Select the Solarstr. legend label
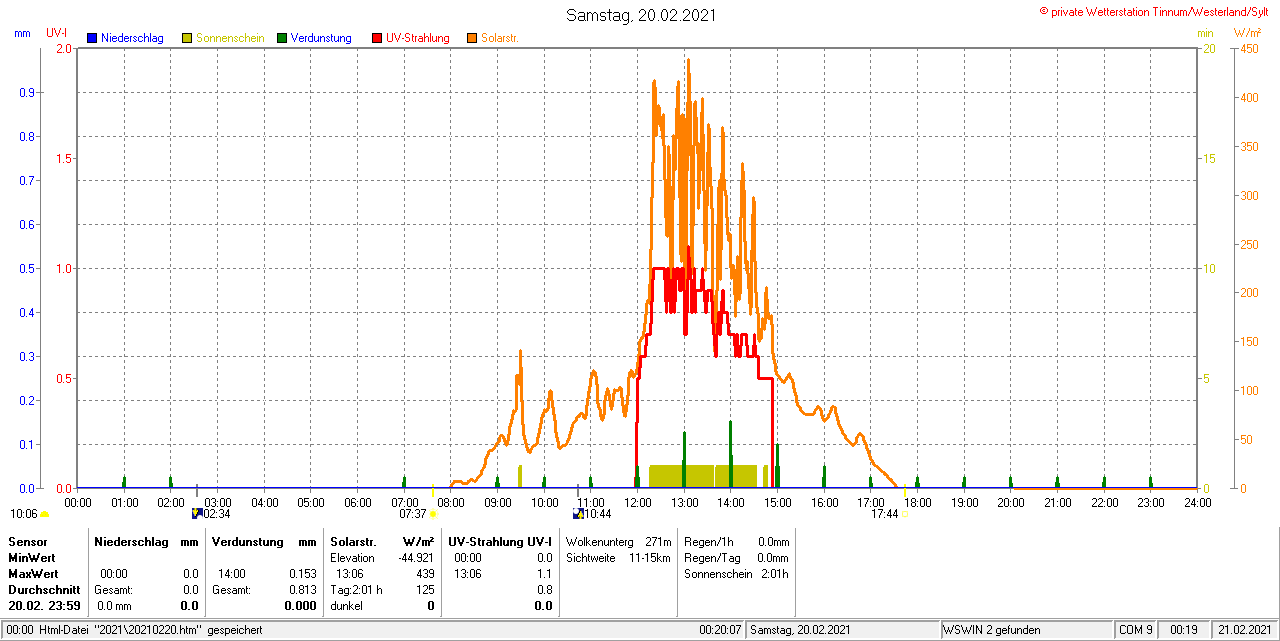This screenshot has height=641, width=1280. tap(499, 38)
